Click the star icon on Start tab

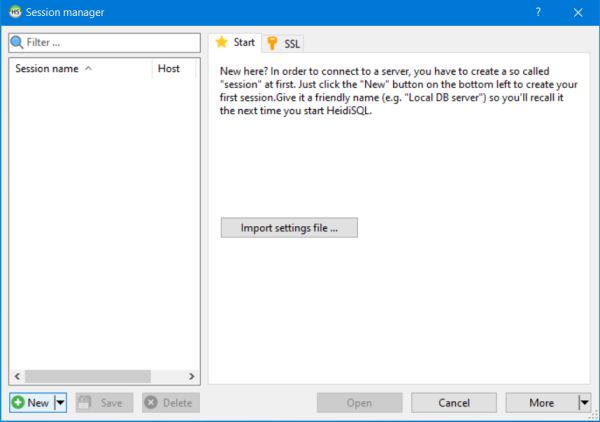pyautogui.click(x=222, y=42)
